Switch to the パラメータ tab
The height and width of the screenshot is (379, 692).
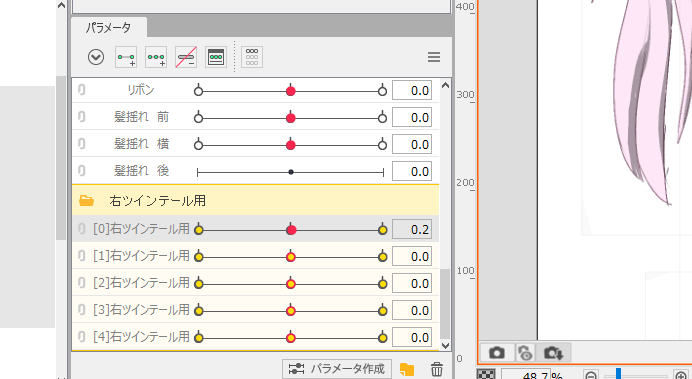pos(109,27)
